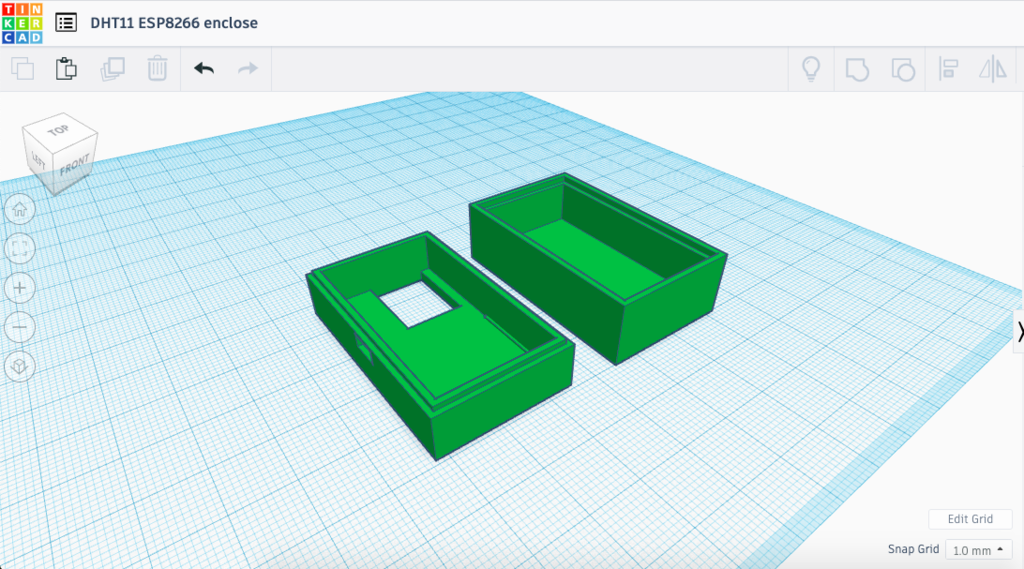1024x569 pixels.
Task: Click the Mirror flip icon
Action: pos(993,69)
